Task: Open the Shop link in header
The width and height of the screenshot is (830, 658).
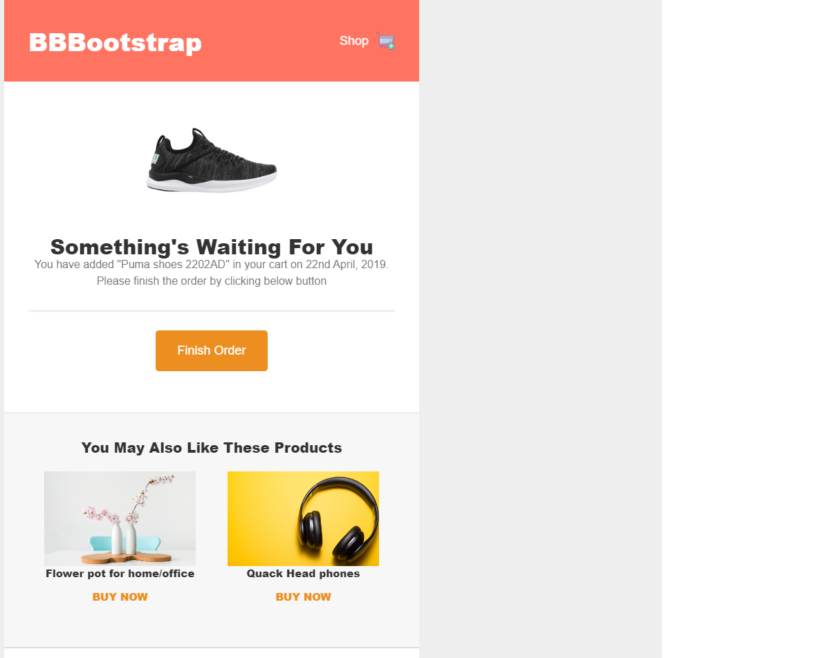Action: (354, 41)
